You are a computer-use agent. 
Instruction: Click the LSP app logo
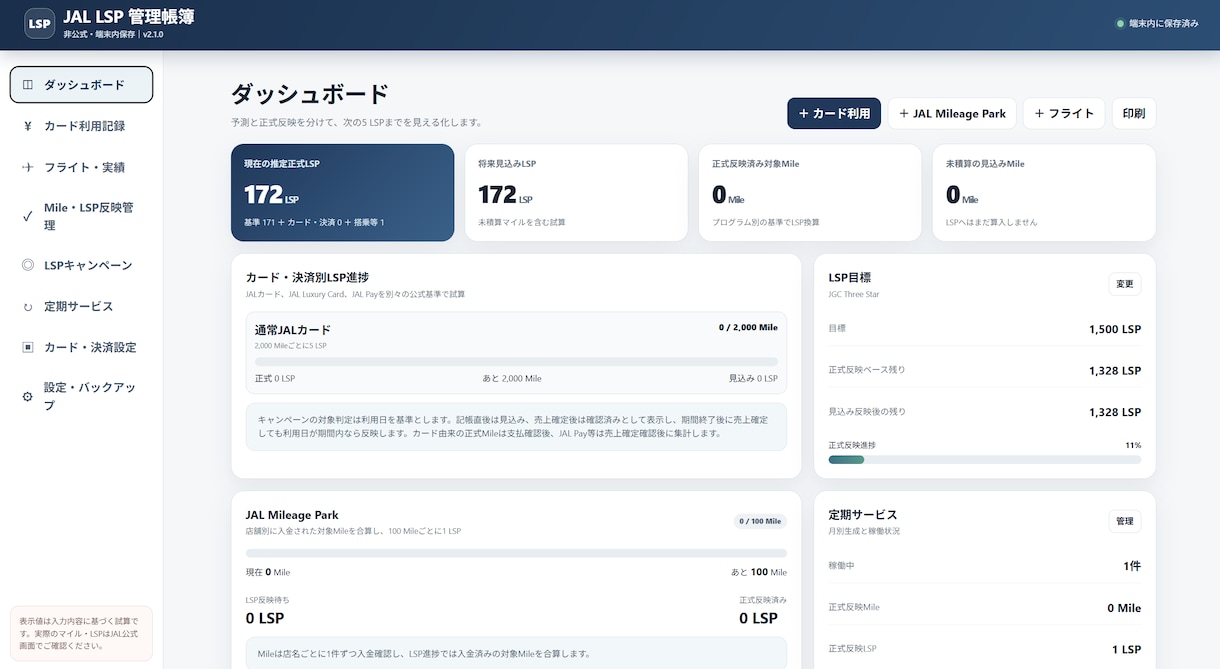tap(39, 23)
